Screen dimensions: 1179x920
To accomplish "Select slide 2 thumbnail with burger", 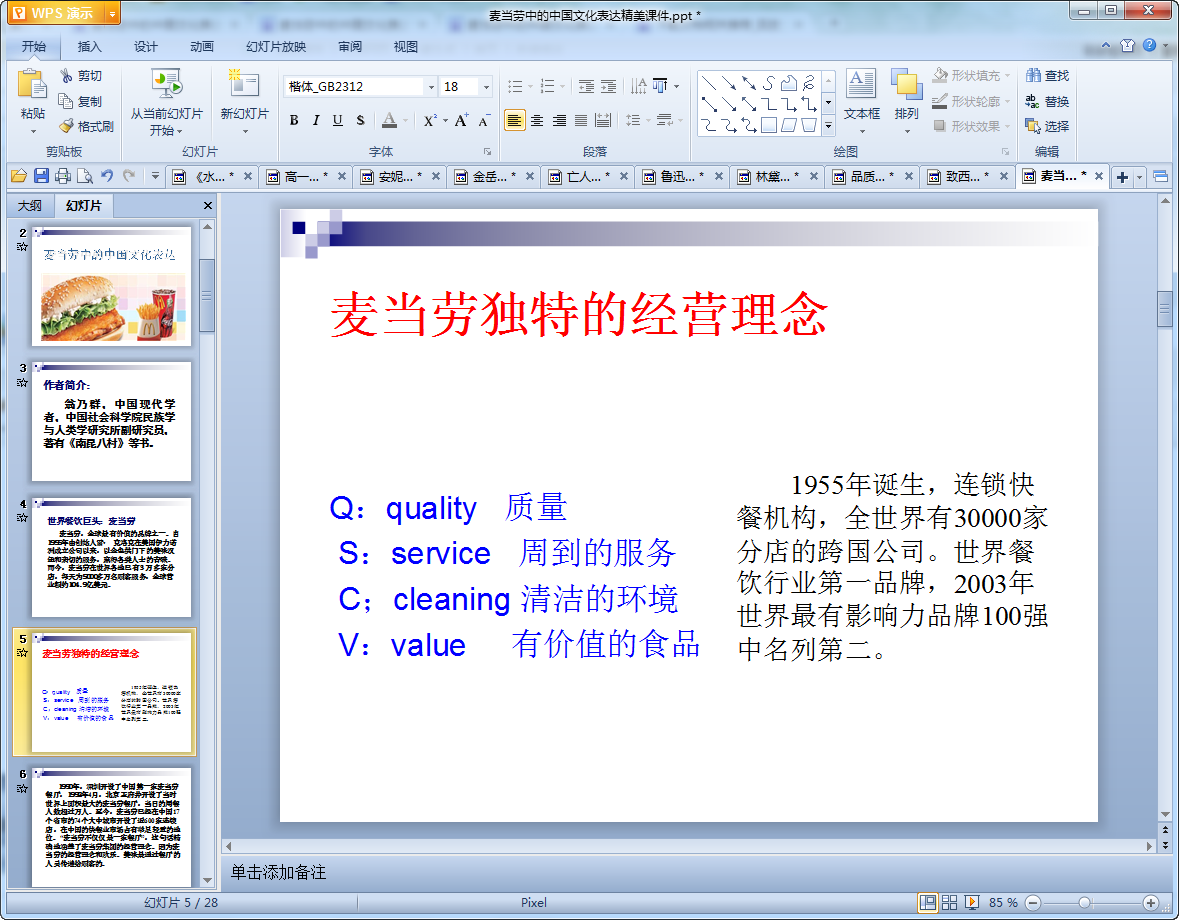I will [x=111, y=286].
